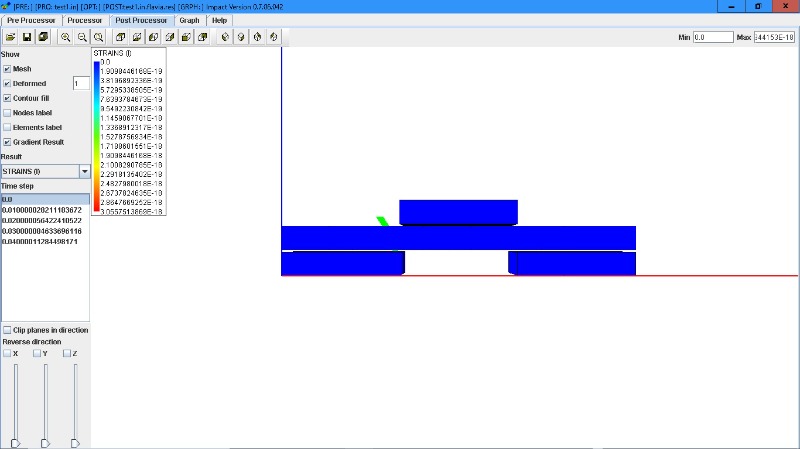Click the Max value input field
Viewport: 800px width, 449px height.
coord(774,37)
